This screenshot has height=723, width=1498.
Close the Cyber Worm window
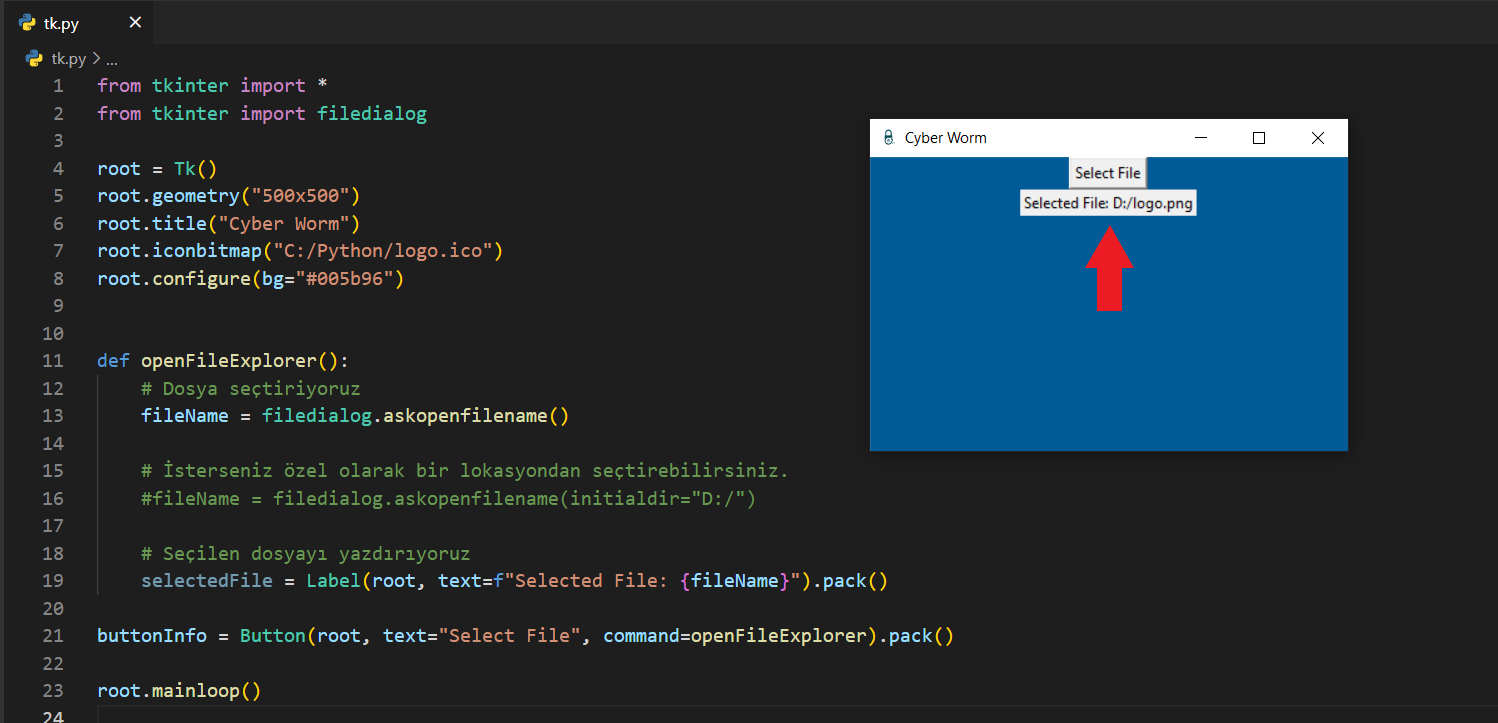(1317, 138)
